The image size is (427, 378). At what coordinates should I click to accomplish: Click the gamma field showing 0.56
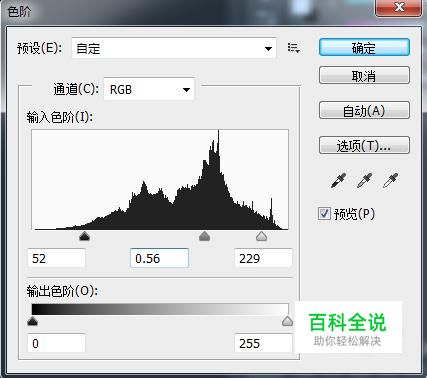[159, 258]
